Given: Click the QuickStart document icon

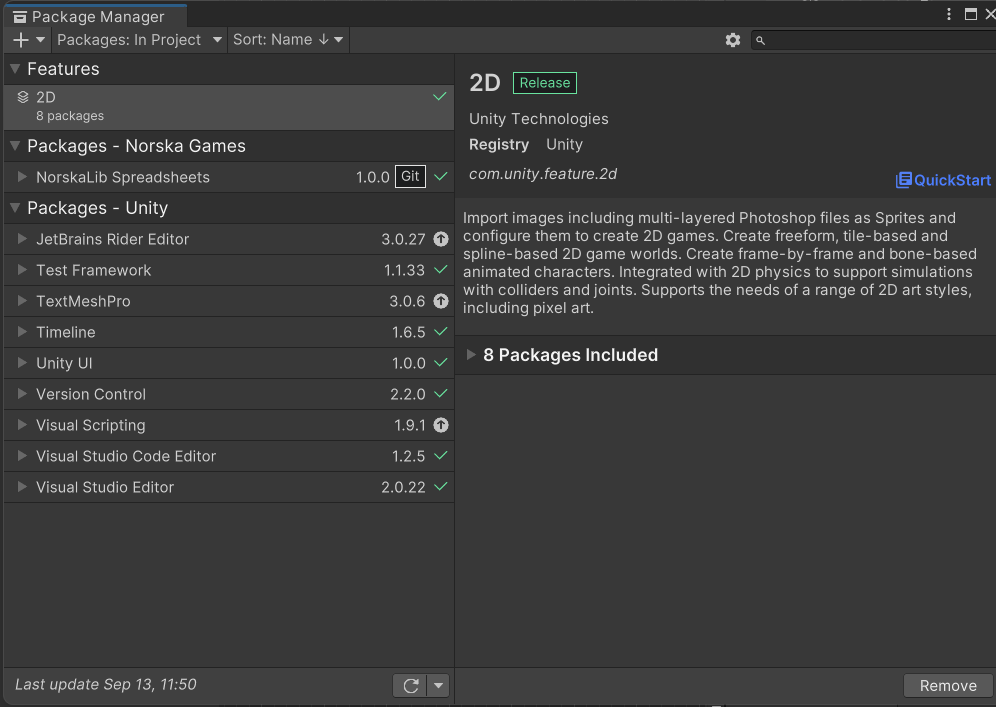Looking at the screenshot, I should [x=903, y=180].
